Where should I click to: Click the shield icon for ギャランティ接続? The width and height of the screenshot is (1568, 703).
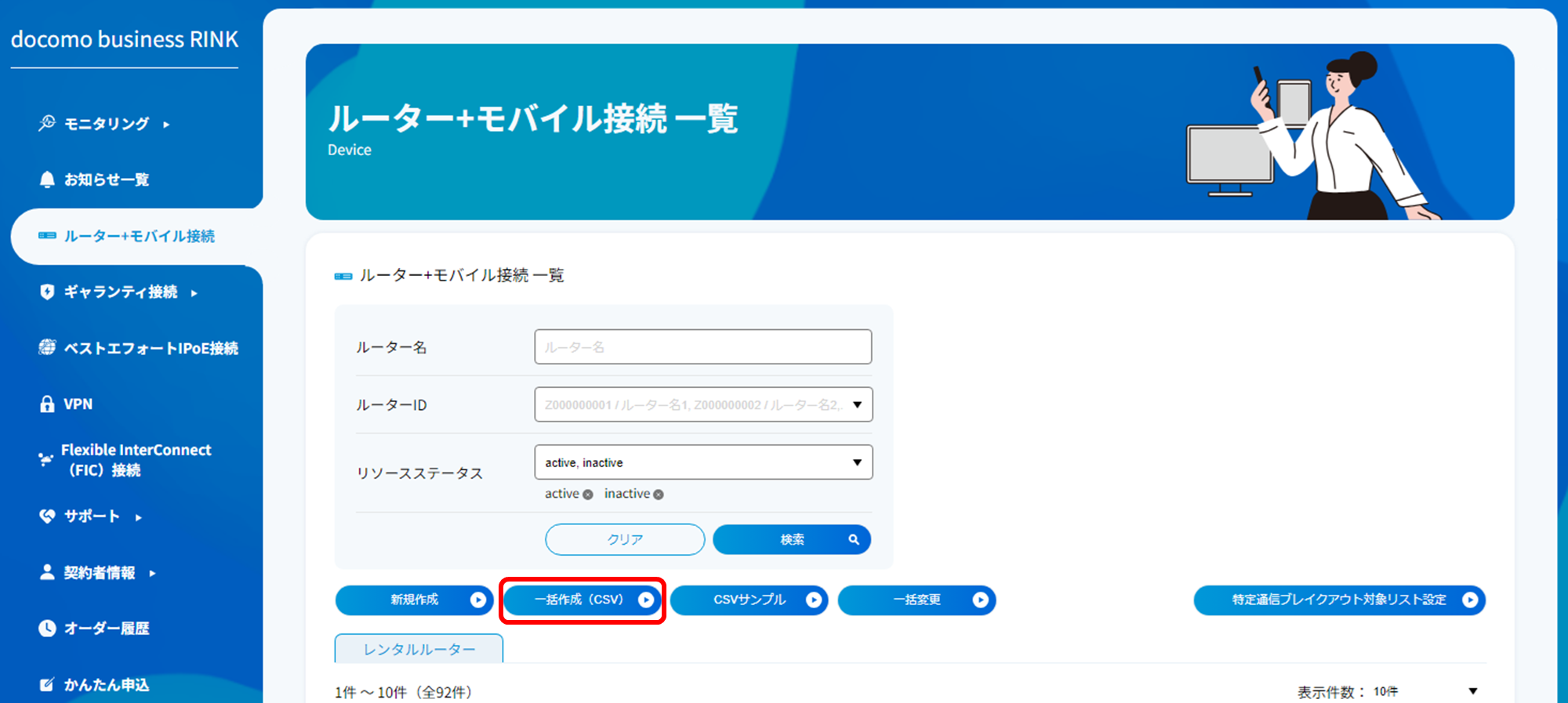[x=47, y=292]
